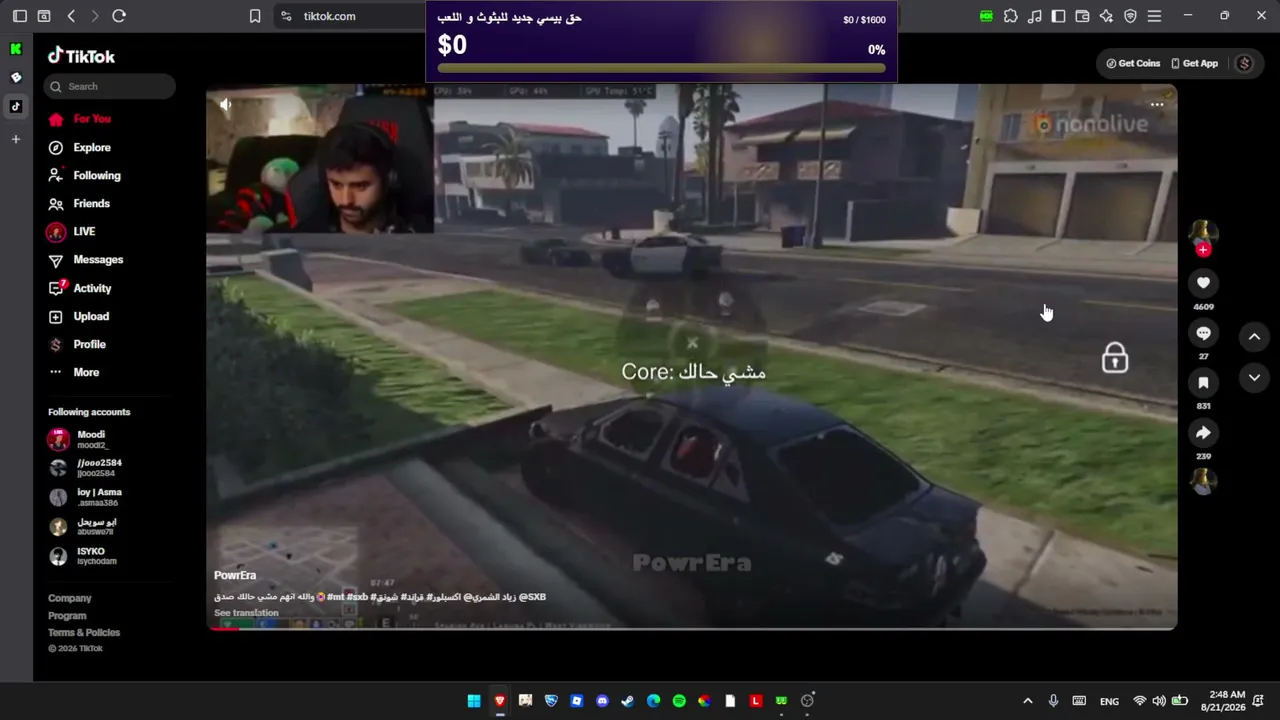The image size is (1280, 720).
Task: Toggle the video volume speaker
Action: [x=226, y=104]
